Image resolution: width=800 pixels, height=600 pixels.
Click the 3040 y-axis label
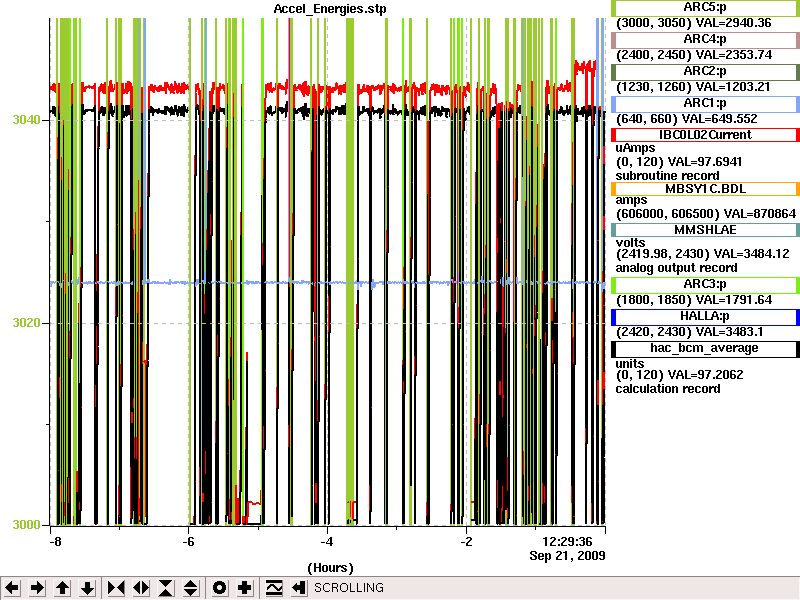pos(27,120)
